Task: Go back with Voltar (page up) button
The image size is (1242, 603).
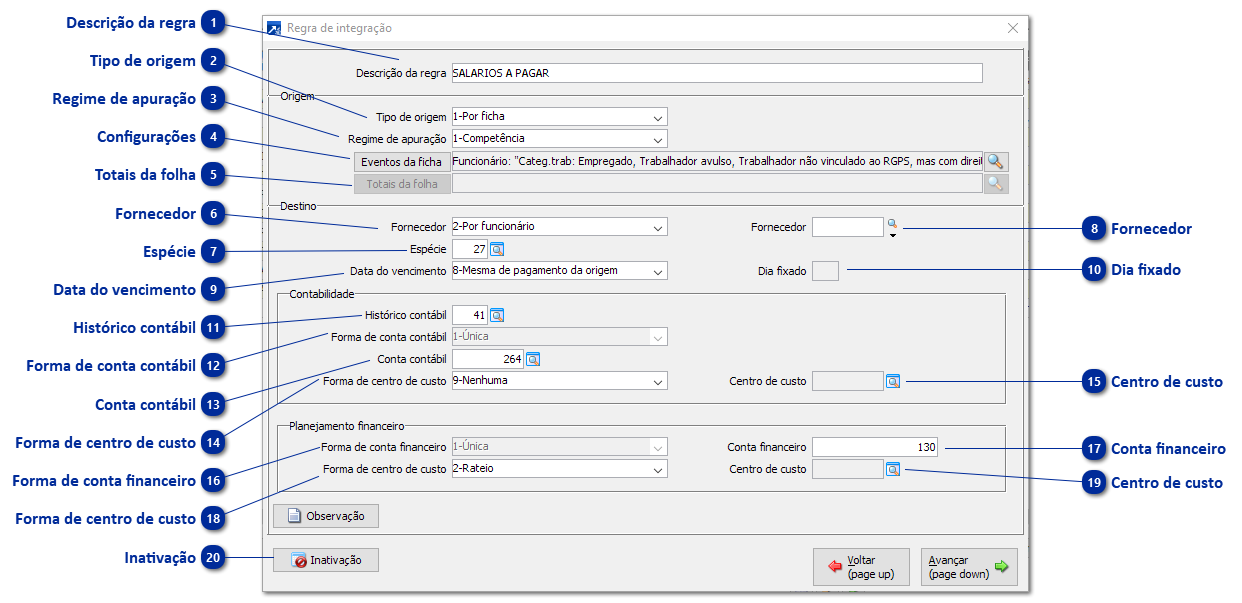Action: pos(861,567)
